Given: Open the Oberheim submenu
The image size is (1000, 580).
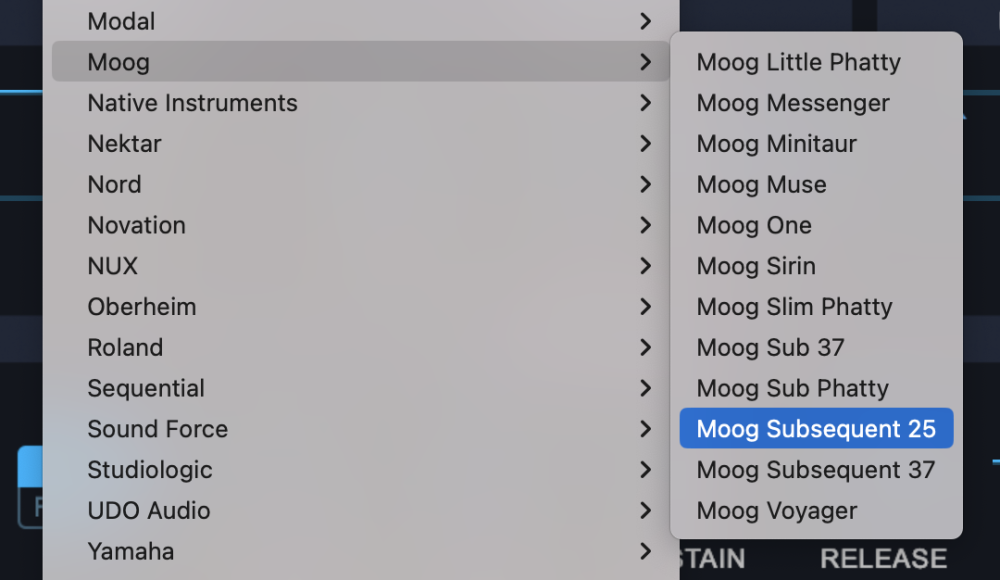Looking at the screenshot, I should 141,307.
